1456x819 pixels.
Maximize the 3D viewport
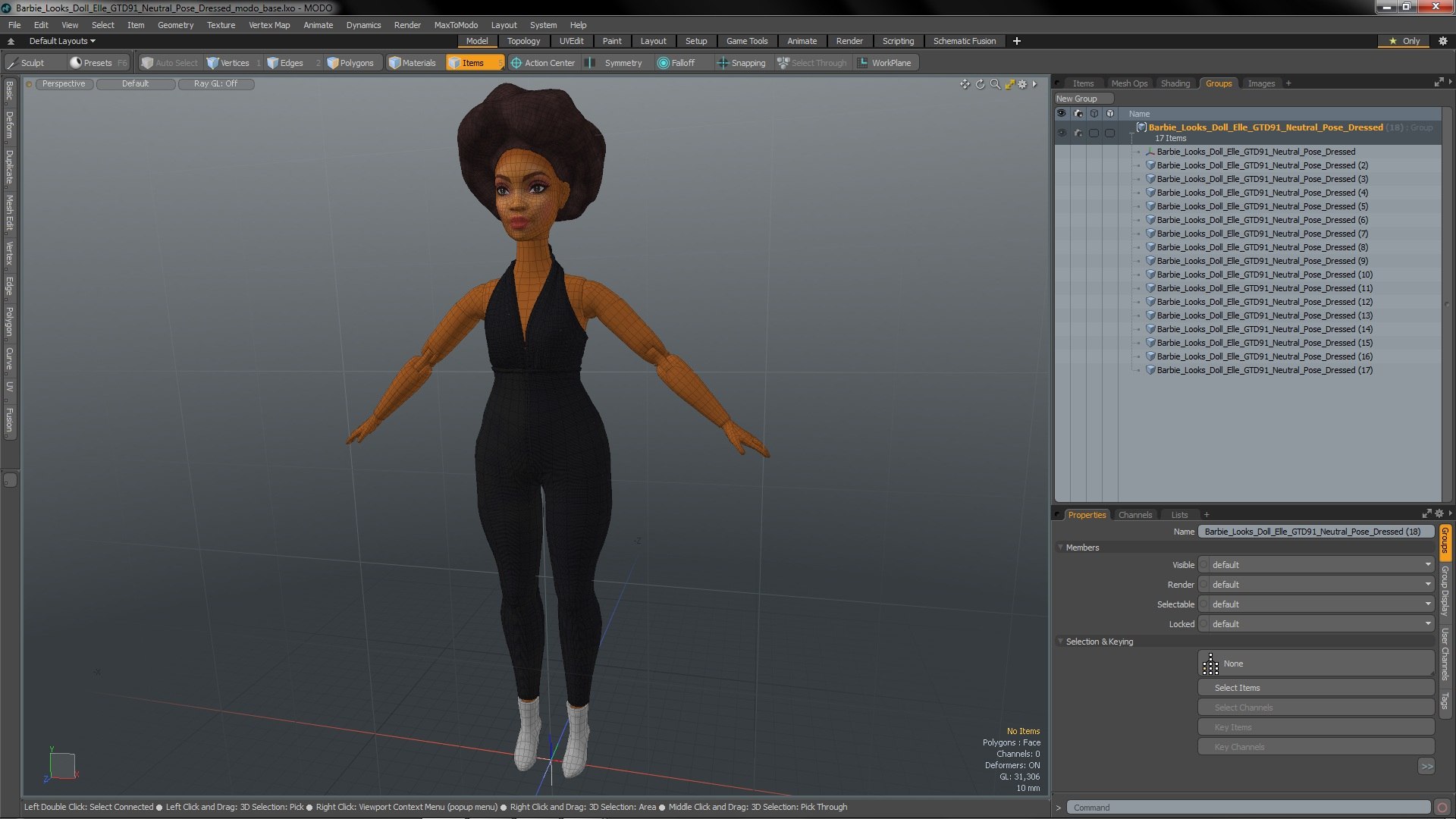click(x=1009, y=84)
